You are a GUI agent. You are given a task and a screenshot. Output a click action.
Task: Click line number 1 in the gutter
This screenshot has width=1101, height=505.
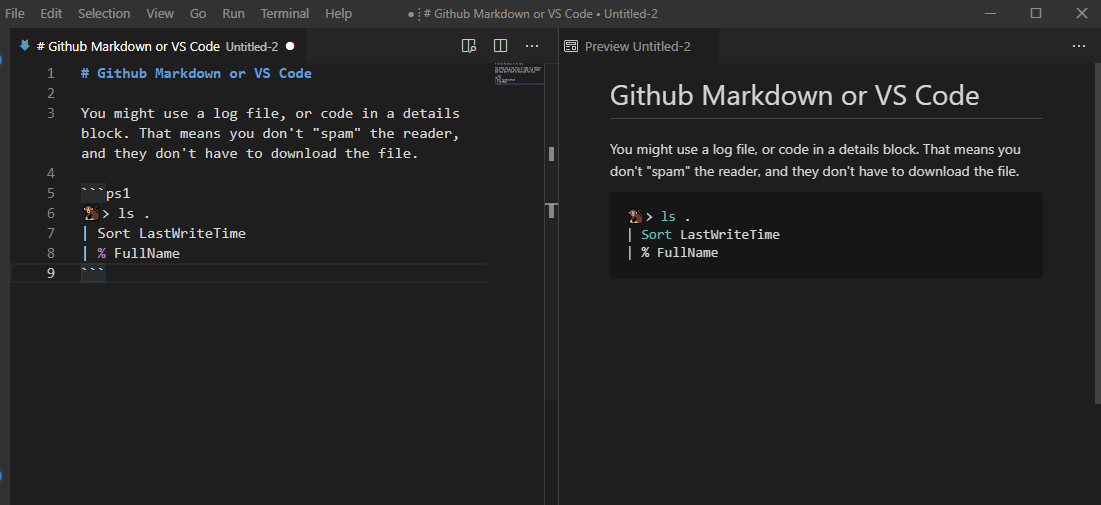click(x=50, y=74)
